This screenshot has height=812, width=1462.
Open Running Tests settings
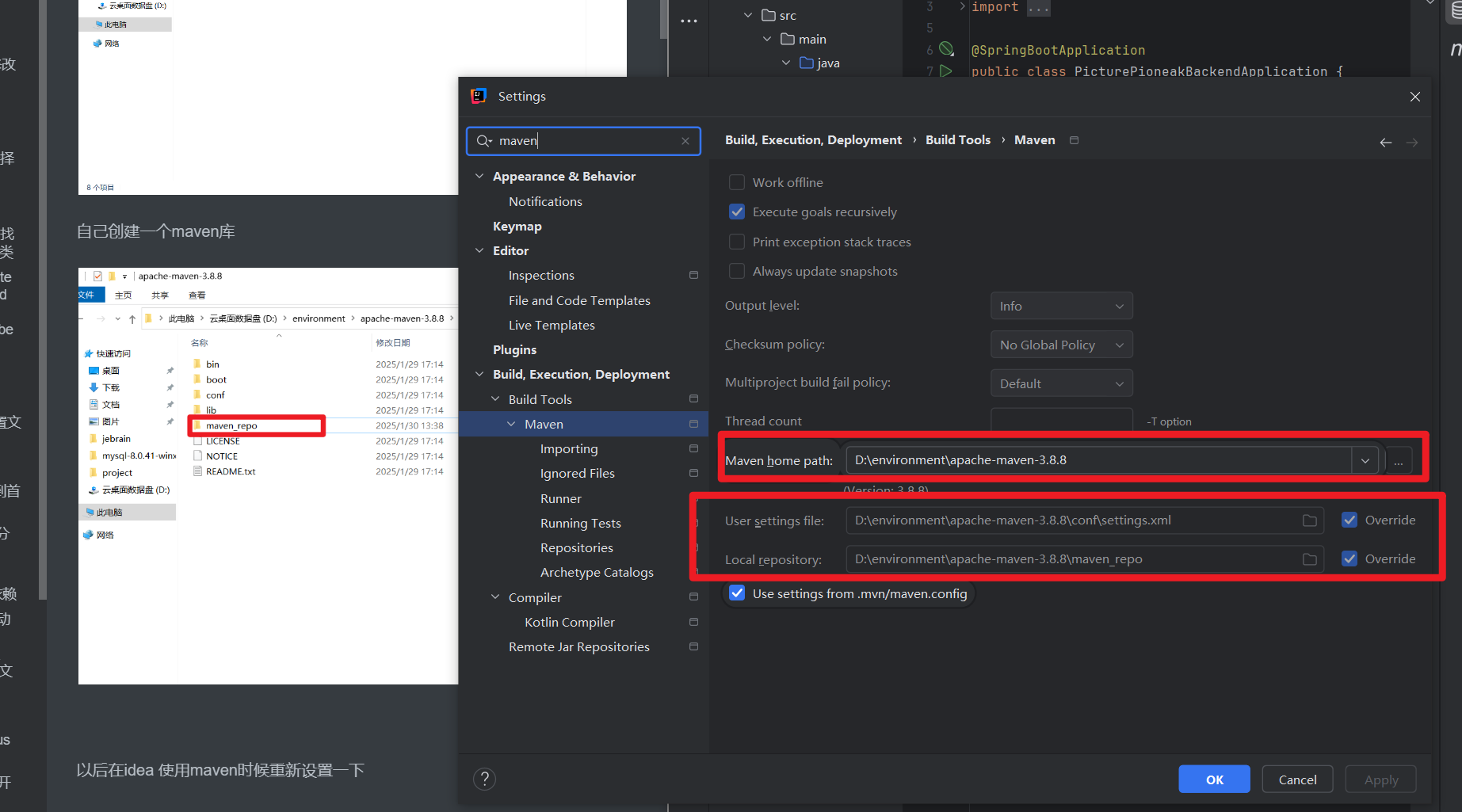coord(581,524)
